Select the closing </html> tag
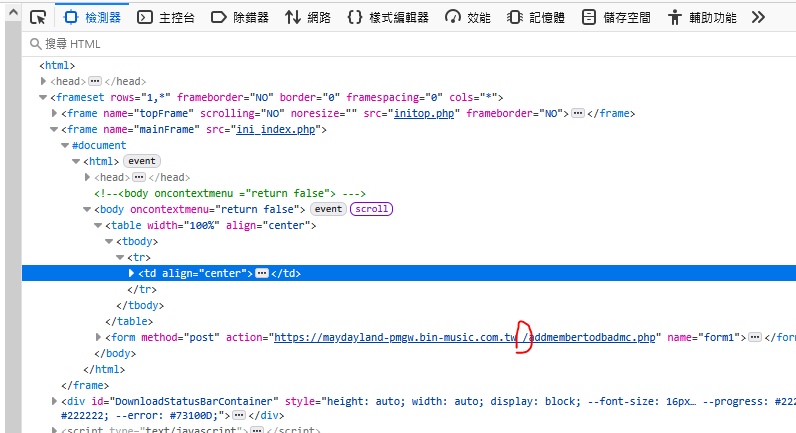The image size is (796, 433). 104,369
